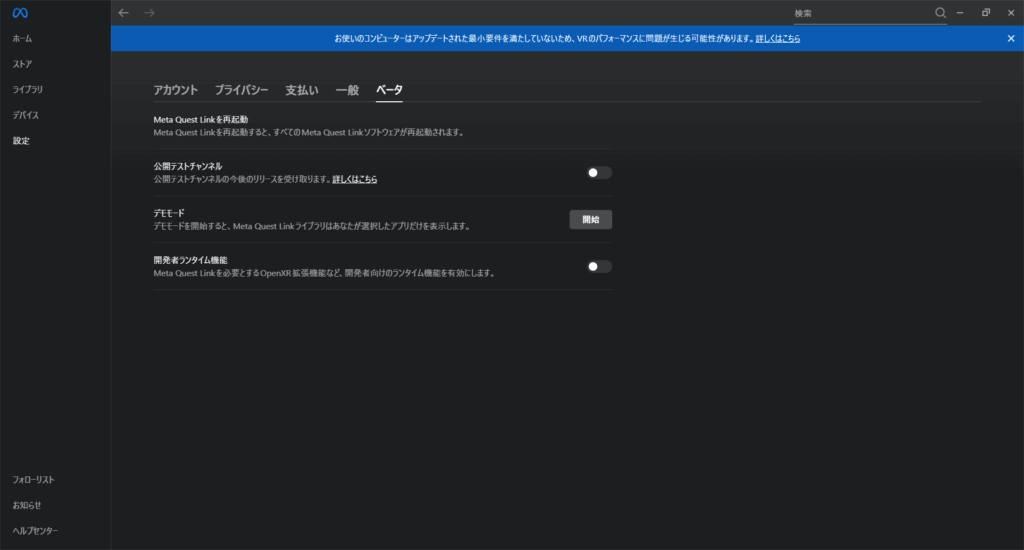The width and height of the screenshot is (1024, 550).
Task: Minimize the Meta Quest Link window
Action: [960, 12]
